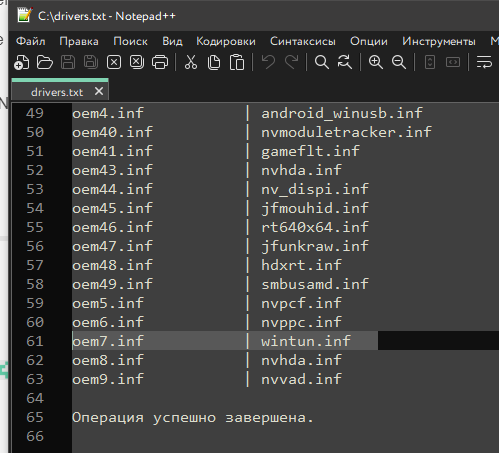Cut selection with the scissors icon

click(191, 62)
